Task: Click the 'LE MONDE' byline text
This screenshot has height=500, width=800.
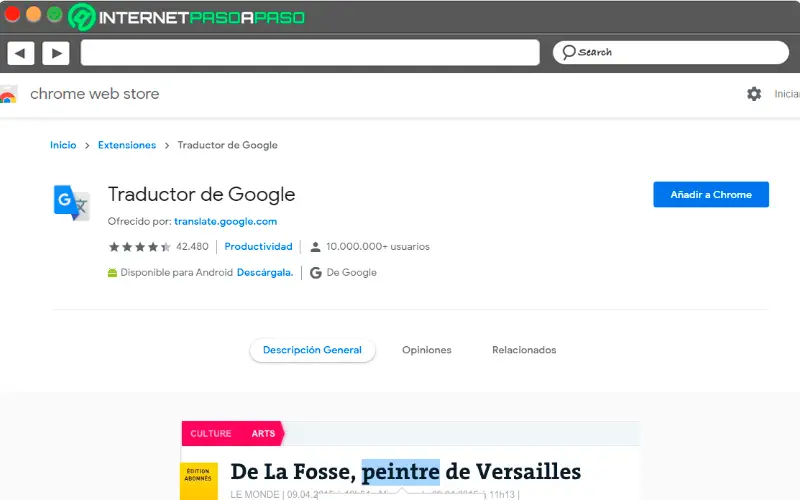Action: coord(255,494)
